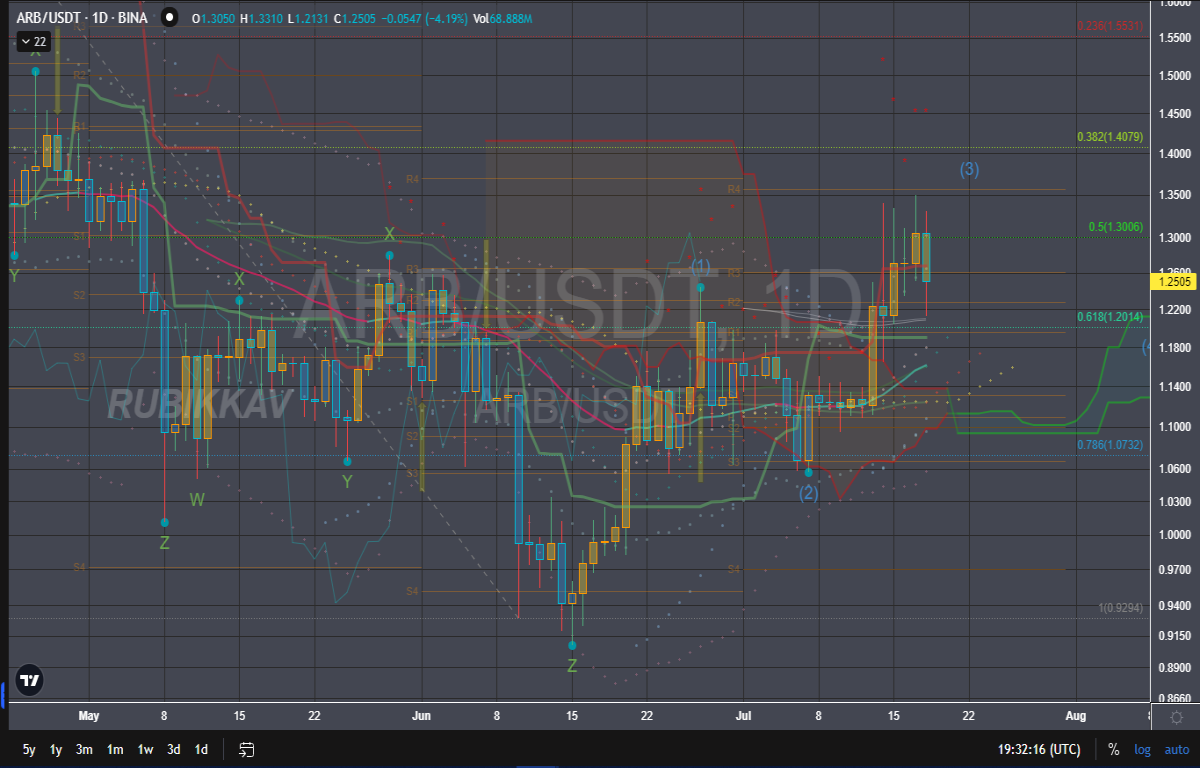Select the 1d time range

[201, 749]
